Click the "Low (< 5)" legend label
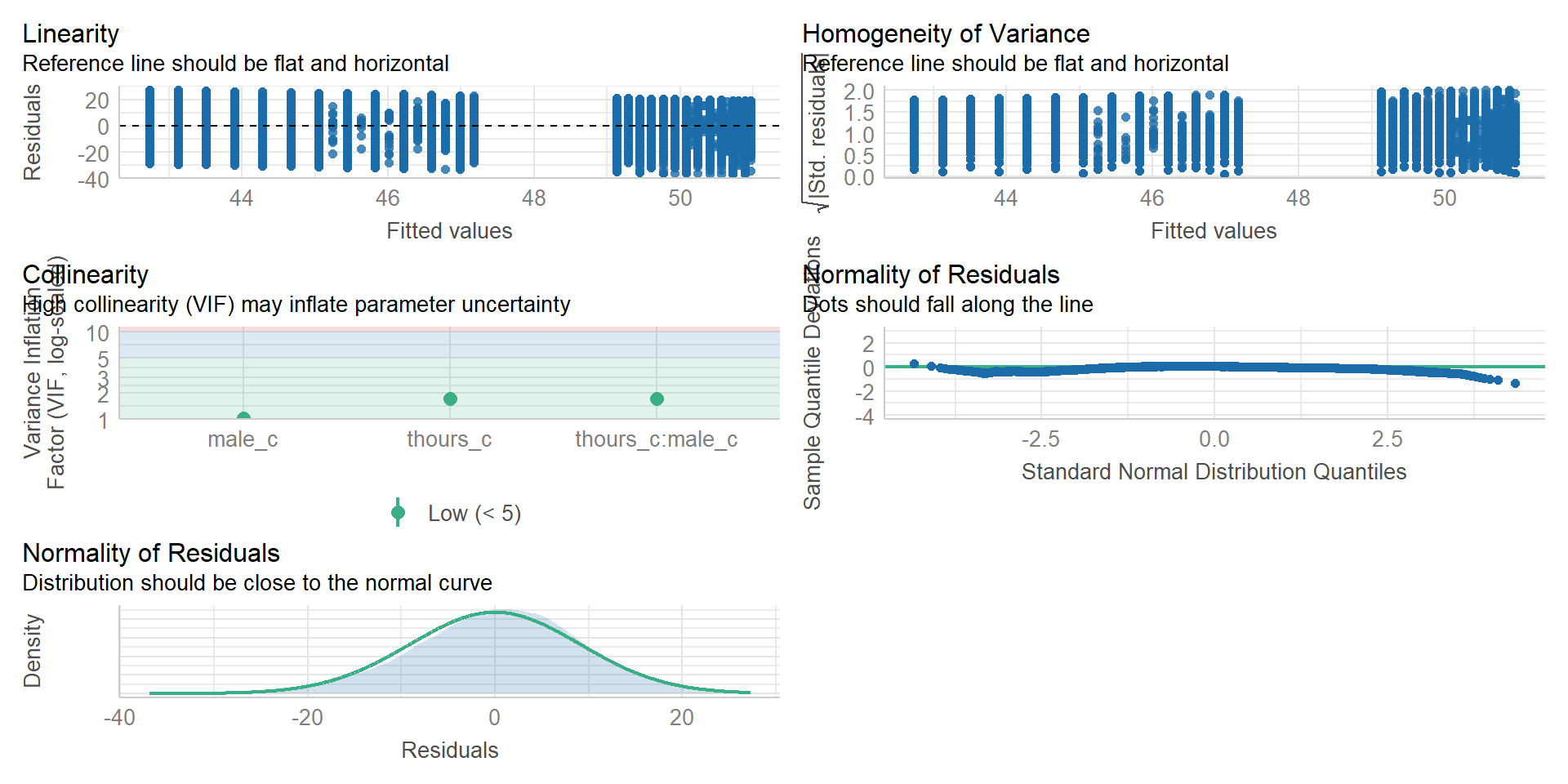The width and height of the screenshot is (1568, 784). [x=474, y=513]
